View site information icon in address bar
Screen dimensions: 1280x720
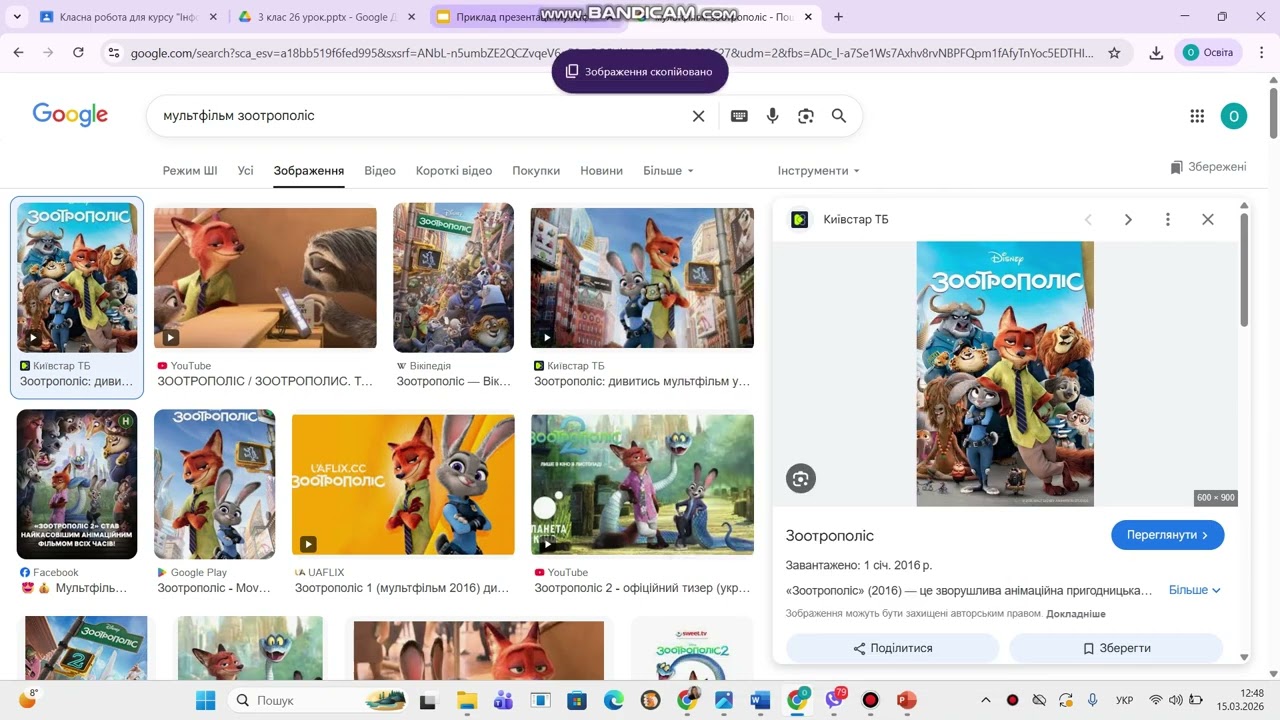(113, 53)
